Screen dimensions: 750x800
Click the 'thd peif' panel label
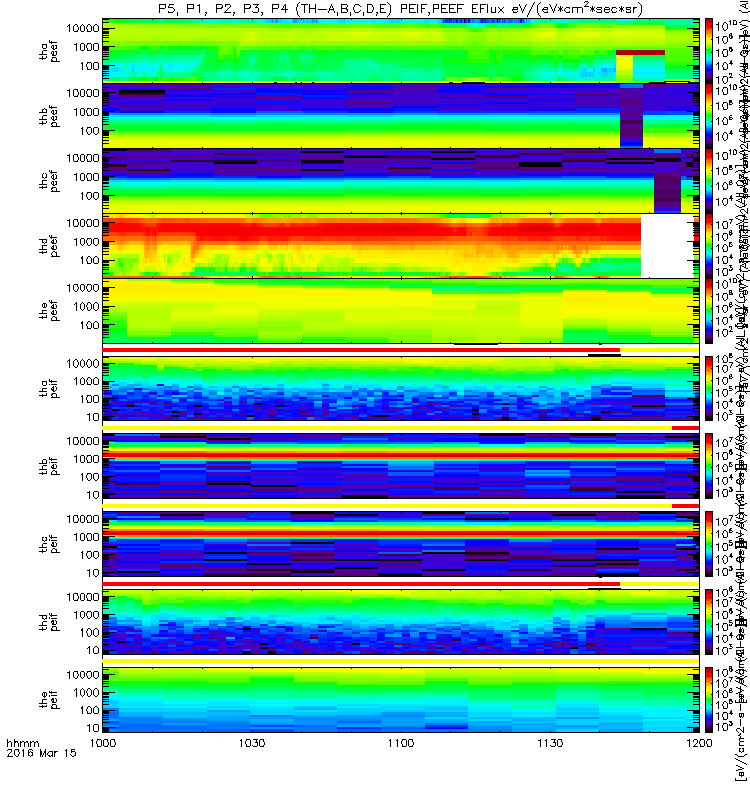click(49, 622)
